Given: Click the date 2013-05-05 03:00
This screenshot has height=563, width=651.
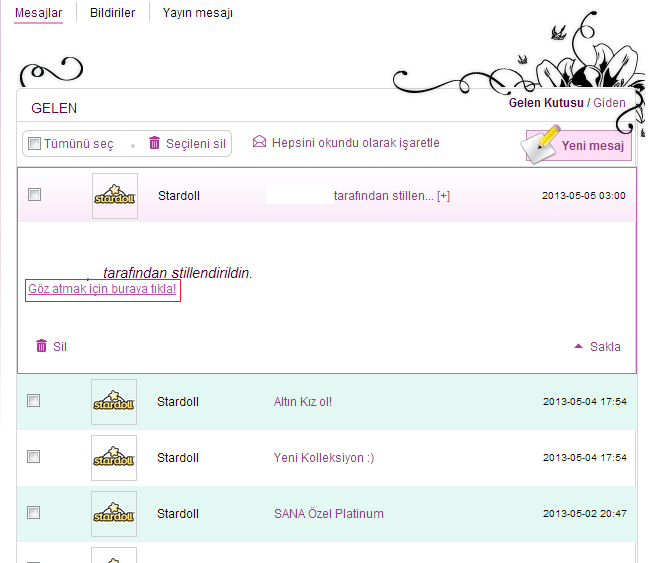Looking at the screenshot, I should click(x=584, y=196).
